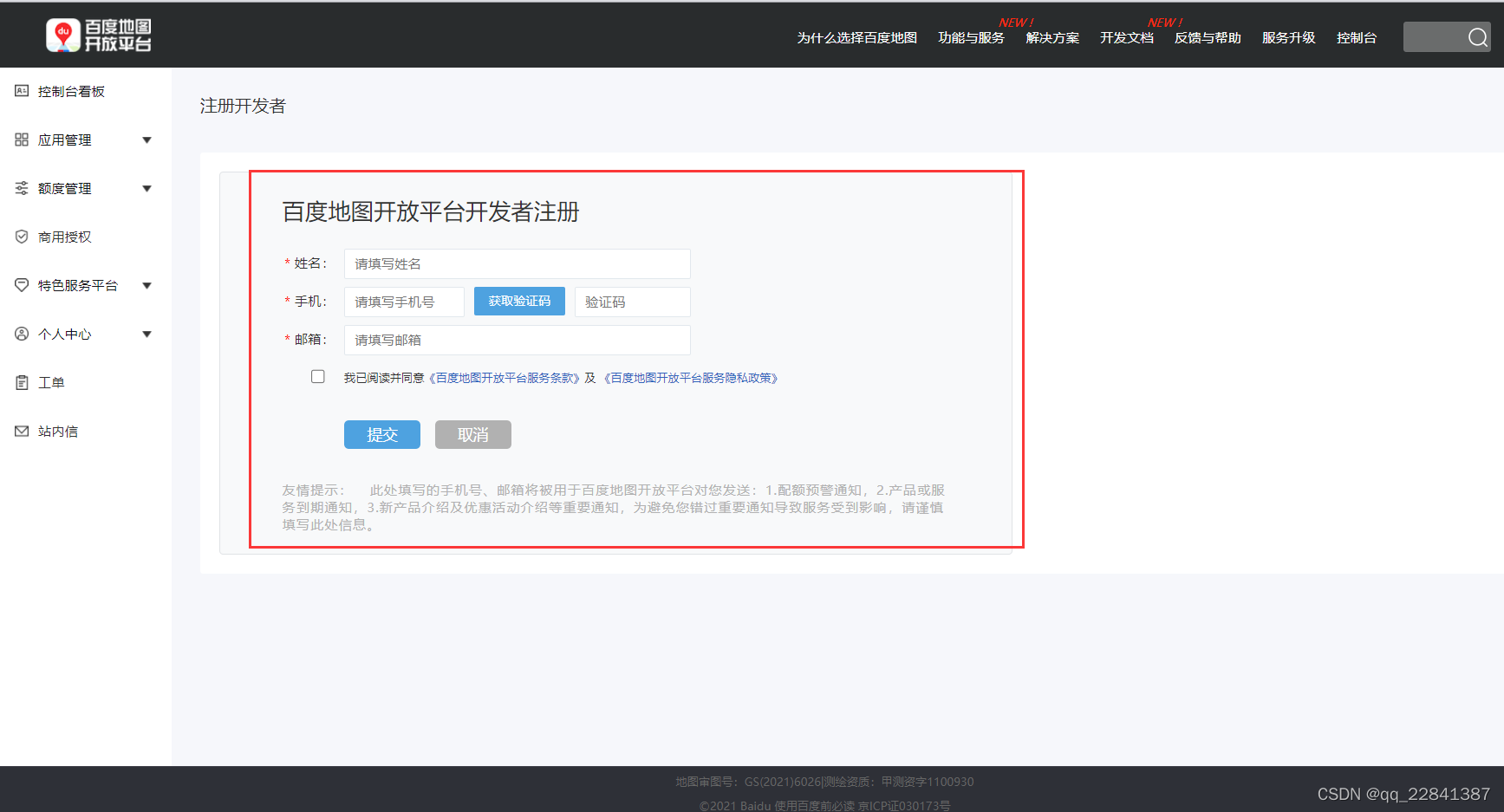The height and width of the screenshot is (812, 1504).
Task: Select the 应用管理 sidebar icon
Action: coord(22,139)
